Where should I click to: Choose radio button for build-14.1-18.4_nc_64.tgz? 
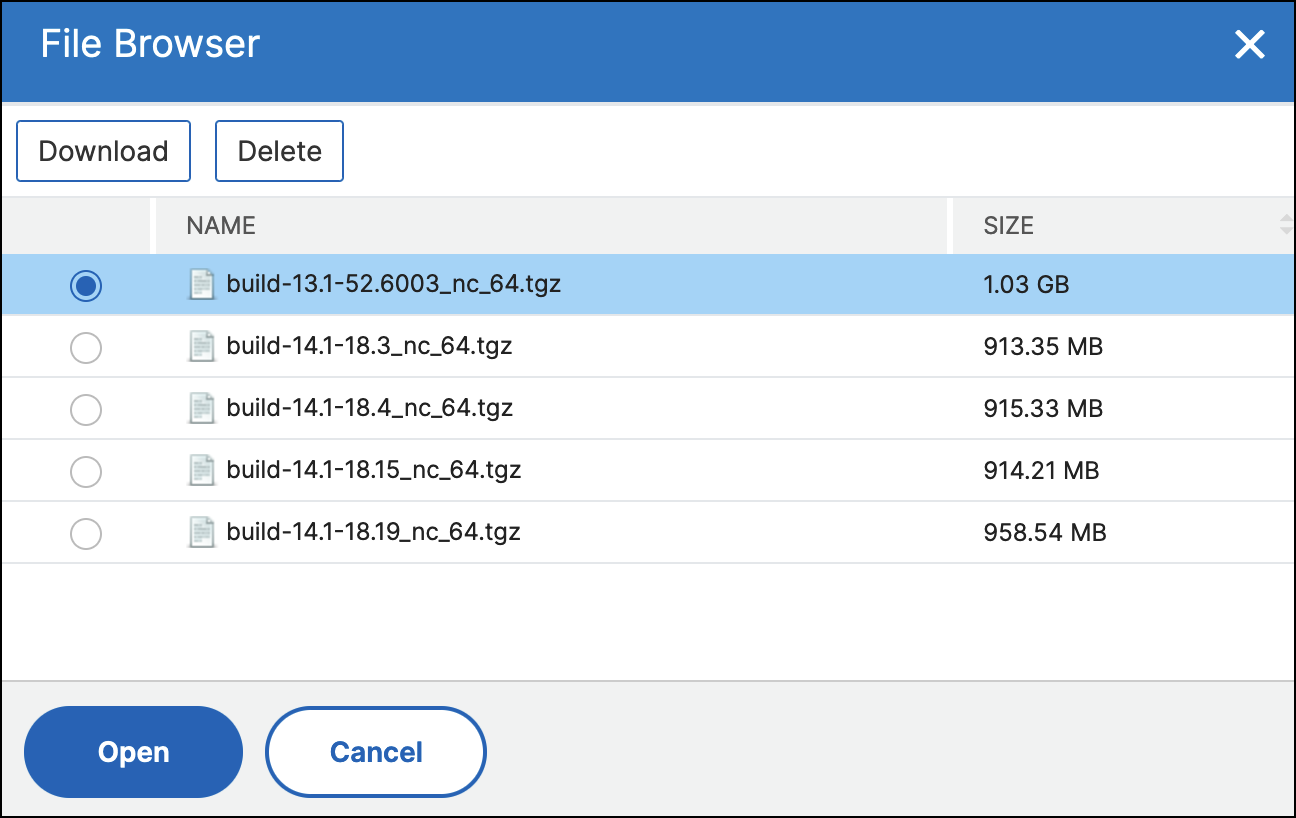86,410
